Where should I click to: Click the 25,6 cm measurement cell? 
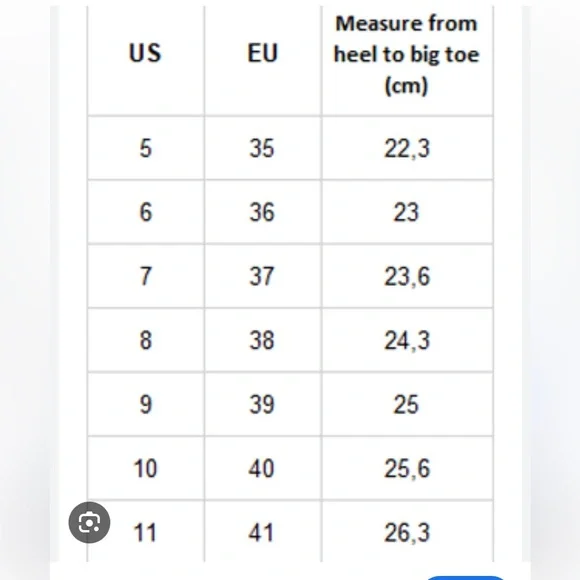click(407, 468)
